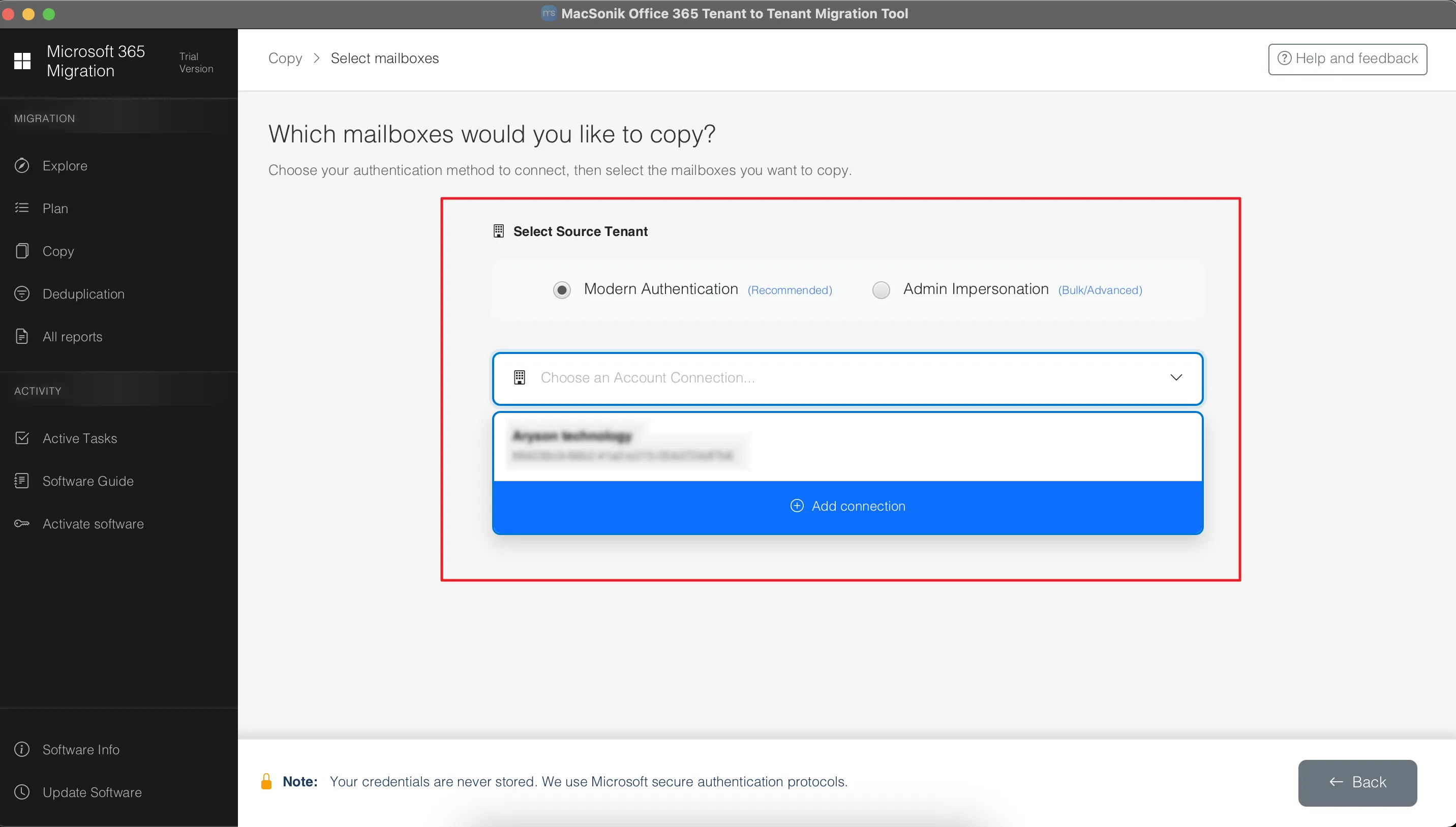
Task: Click the left arrow icon on Back
Action: click(x=1336, y=782)
